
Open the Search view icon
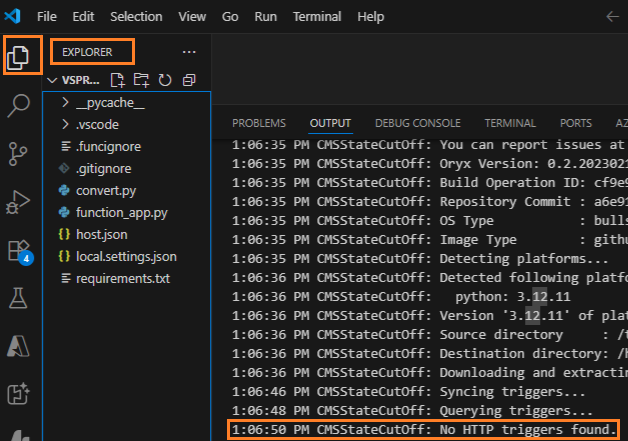[18, 105]
